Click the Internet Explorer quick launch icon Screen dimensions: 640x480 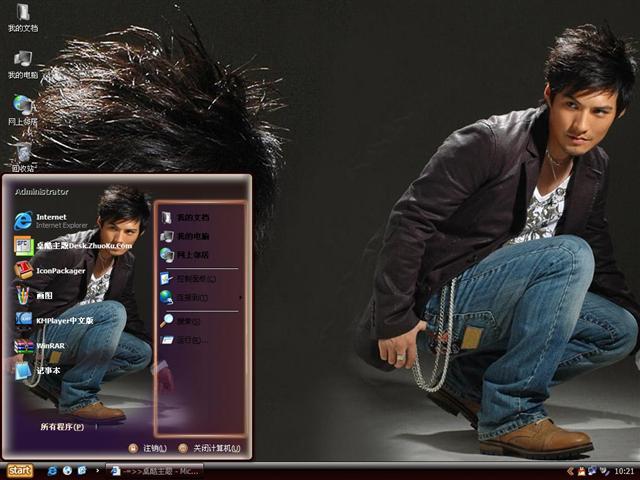[x=51, y=470]
